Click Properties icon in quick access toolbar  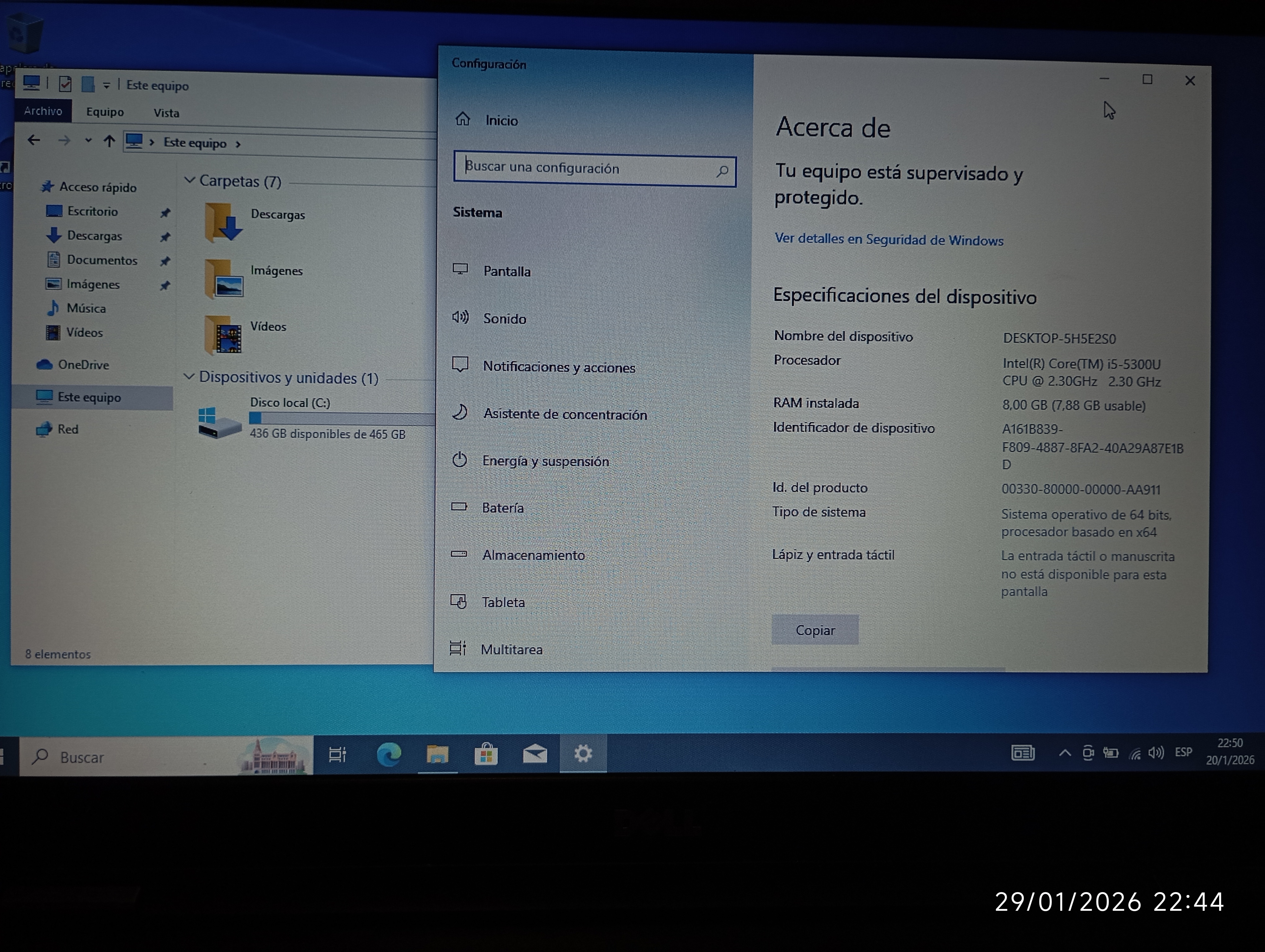click(x=65, y=85)
